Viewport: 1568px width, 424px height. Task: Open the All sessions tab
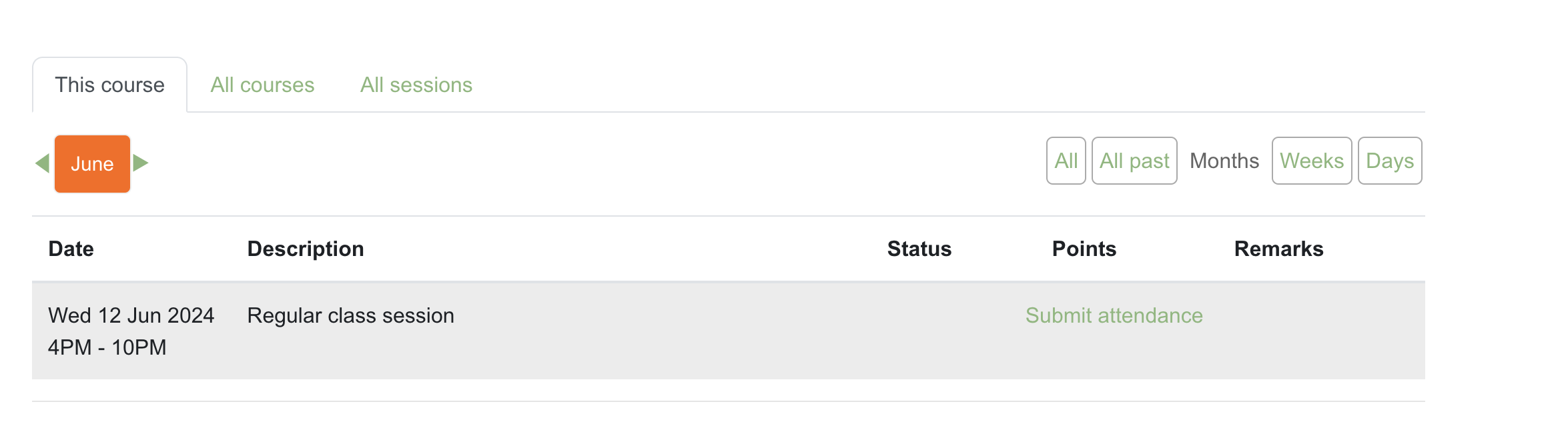[416, 85]
